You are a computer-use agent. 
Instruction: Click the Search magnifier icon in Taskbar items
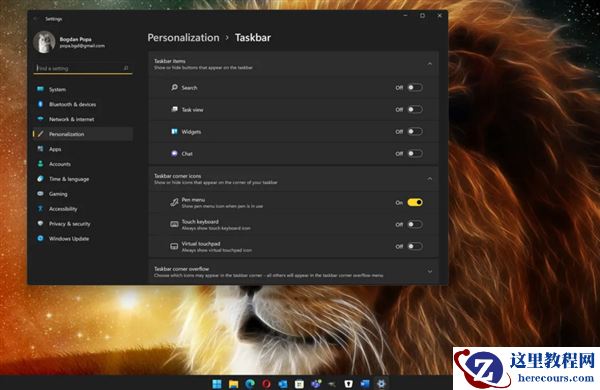click(174, 88)
